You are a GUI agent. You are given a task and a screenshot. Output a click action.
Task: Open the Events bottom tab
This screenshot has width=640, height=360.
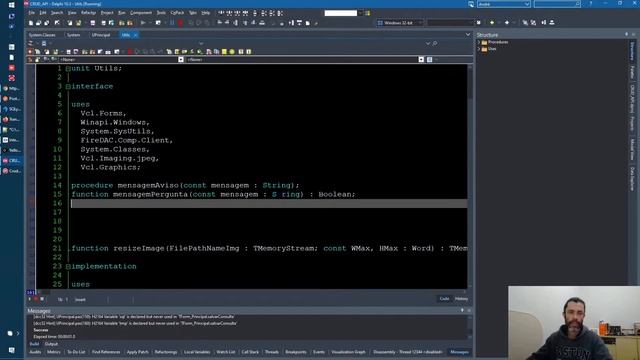pyautogui.click(x=319, y=352)
